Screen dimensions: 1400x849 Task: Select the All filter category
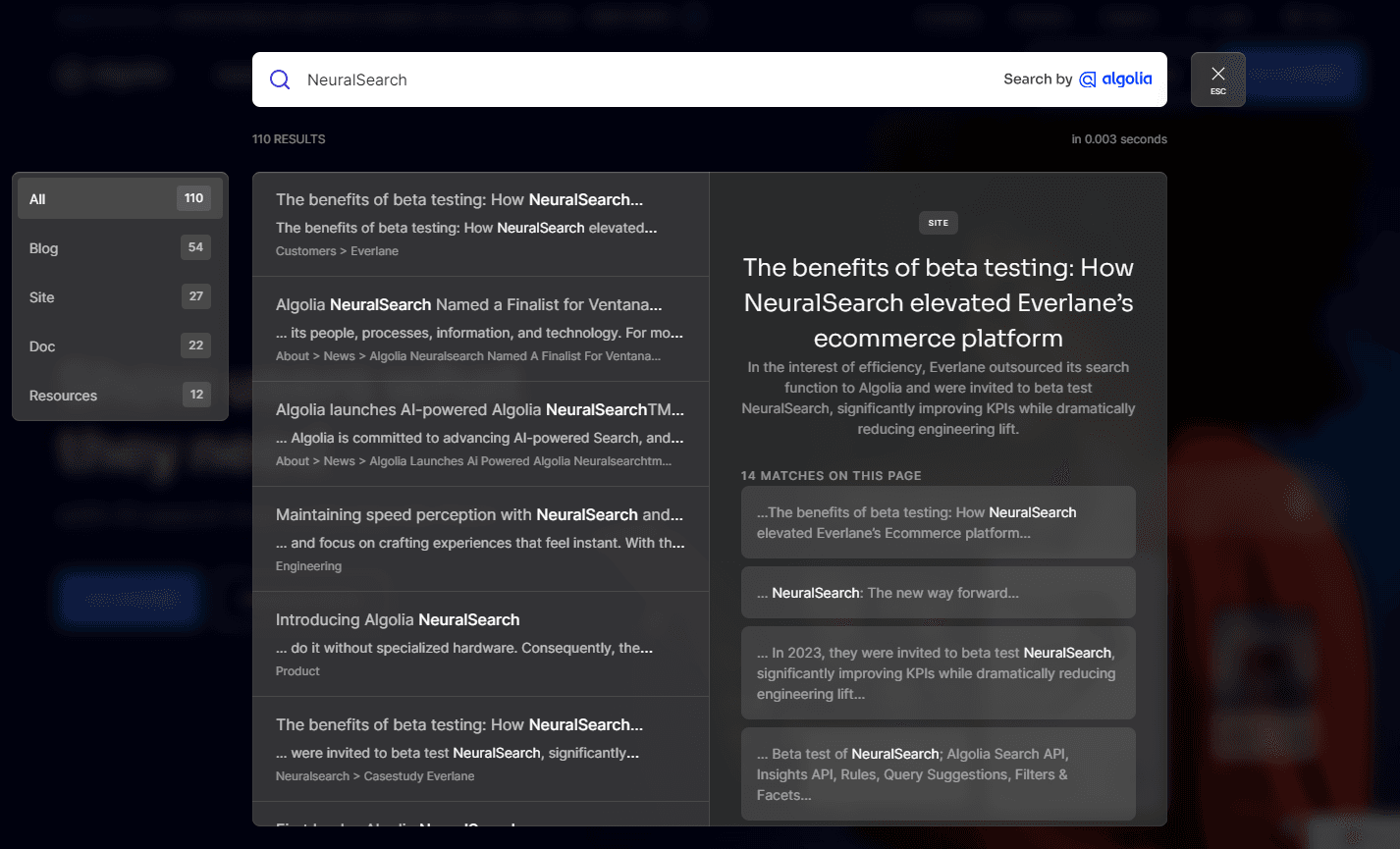pyautogui.click(x=120, y=198)
